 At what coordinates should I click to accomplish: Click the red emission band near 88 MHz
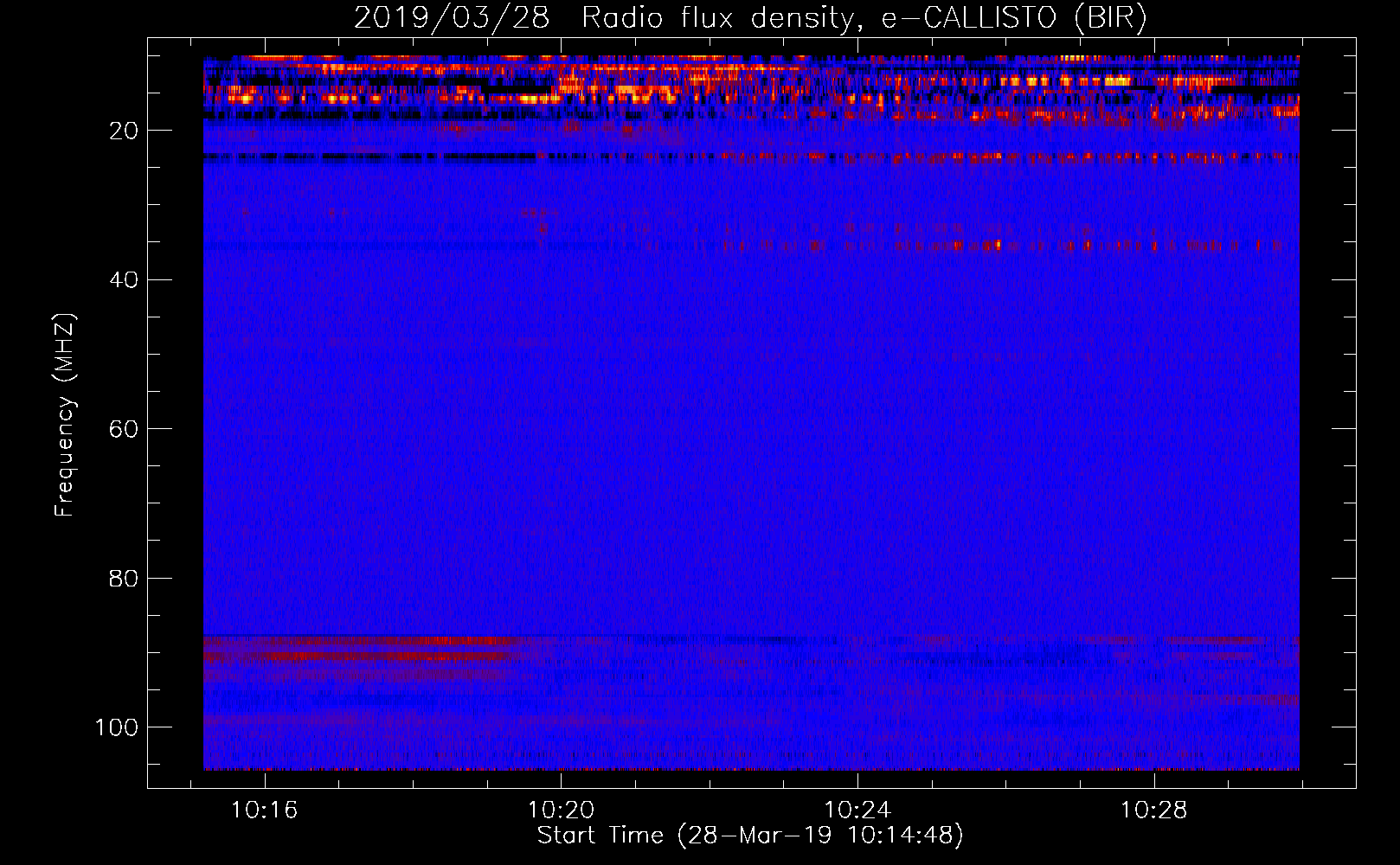tap(363, 642)
